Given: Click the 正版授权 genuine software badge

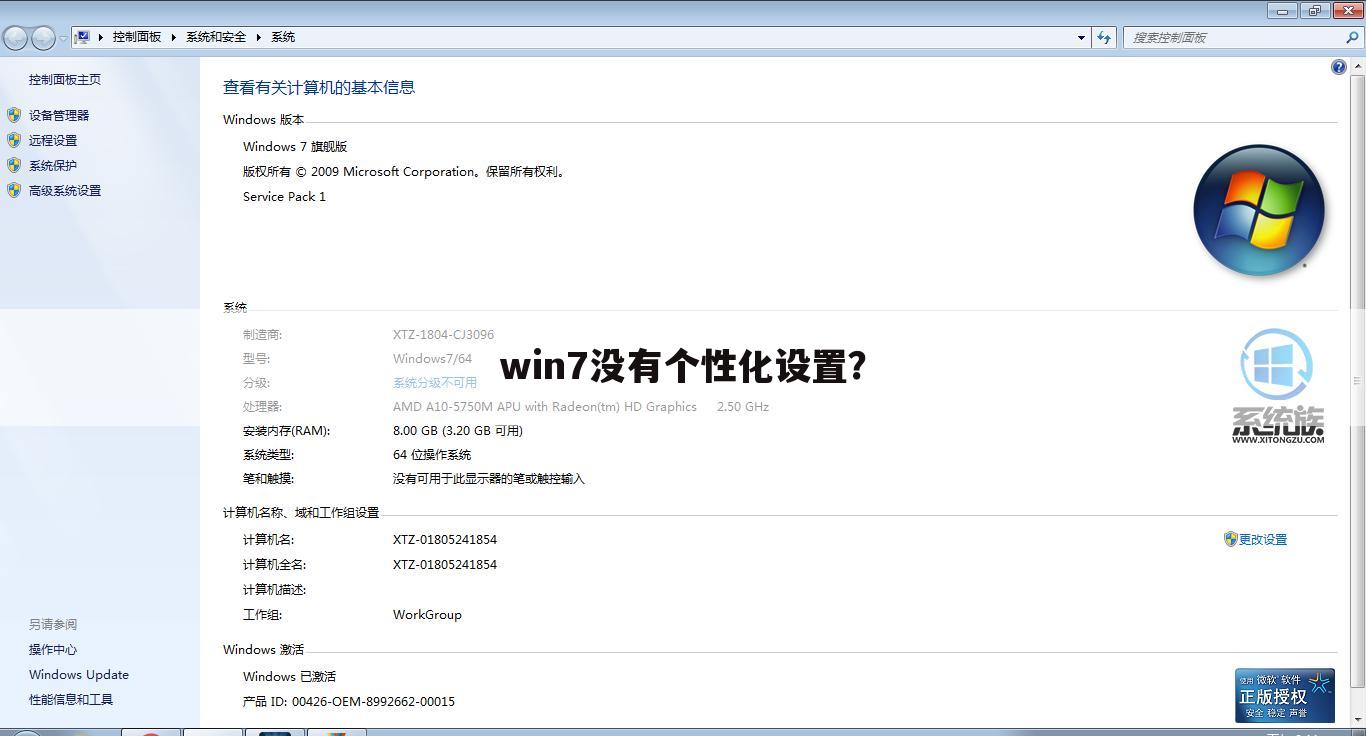Looking at the screenshot, I should 1285,695.
